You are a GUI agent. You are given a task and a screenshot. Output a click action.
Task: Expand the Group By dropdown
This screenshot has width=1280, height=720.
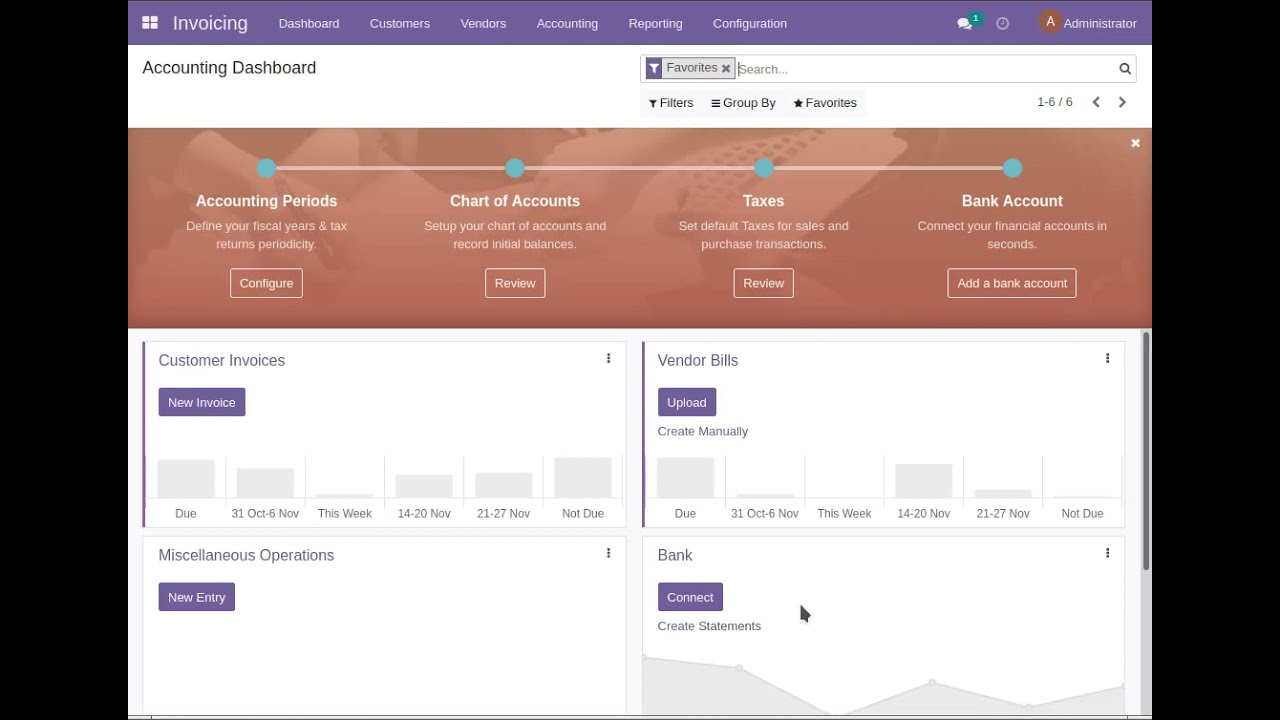[x=743, y=103]
